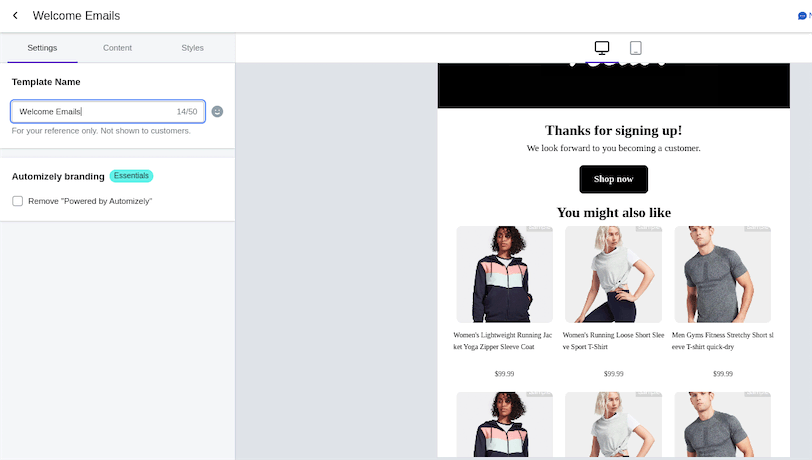
Task: Click the Essentials plan badge
Action: tap(131, 176)
